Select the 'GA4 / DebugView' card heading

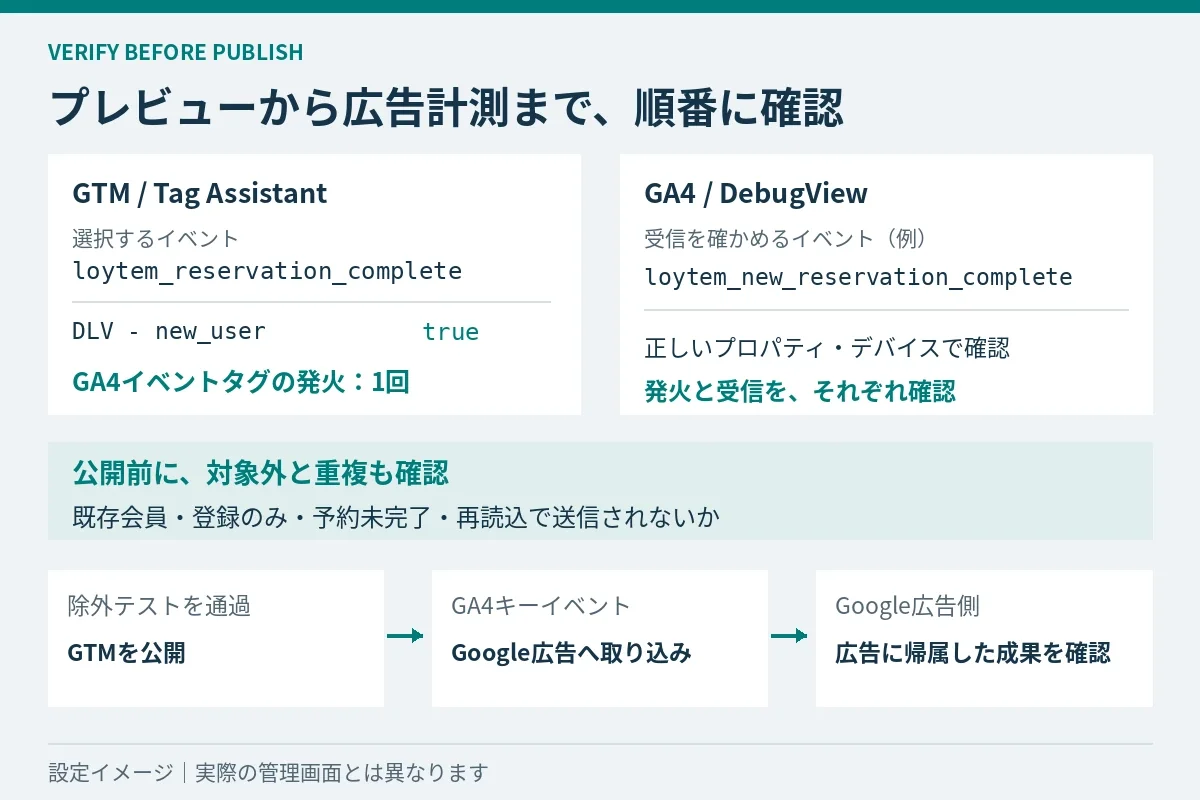click(756, 193)
